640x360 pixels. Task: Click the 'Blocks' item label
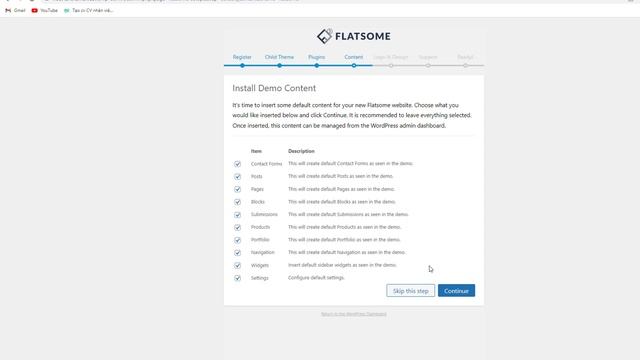(258, 202)
